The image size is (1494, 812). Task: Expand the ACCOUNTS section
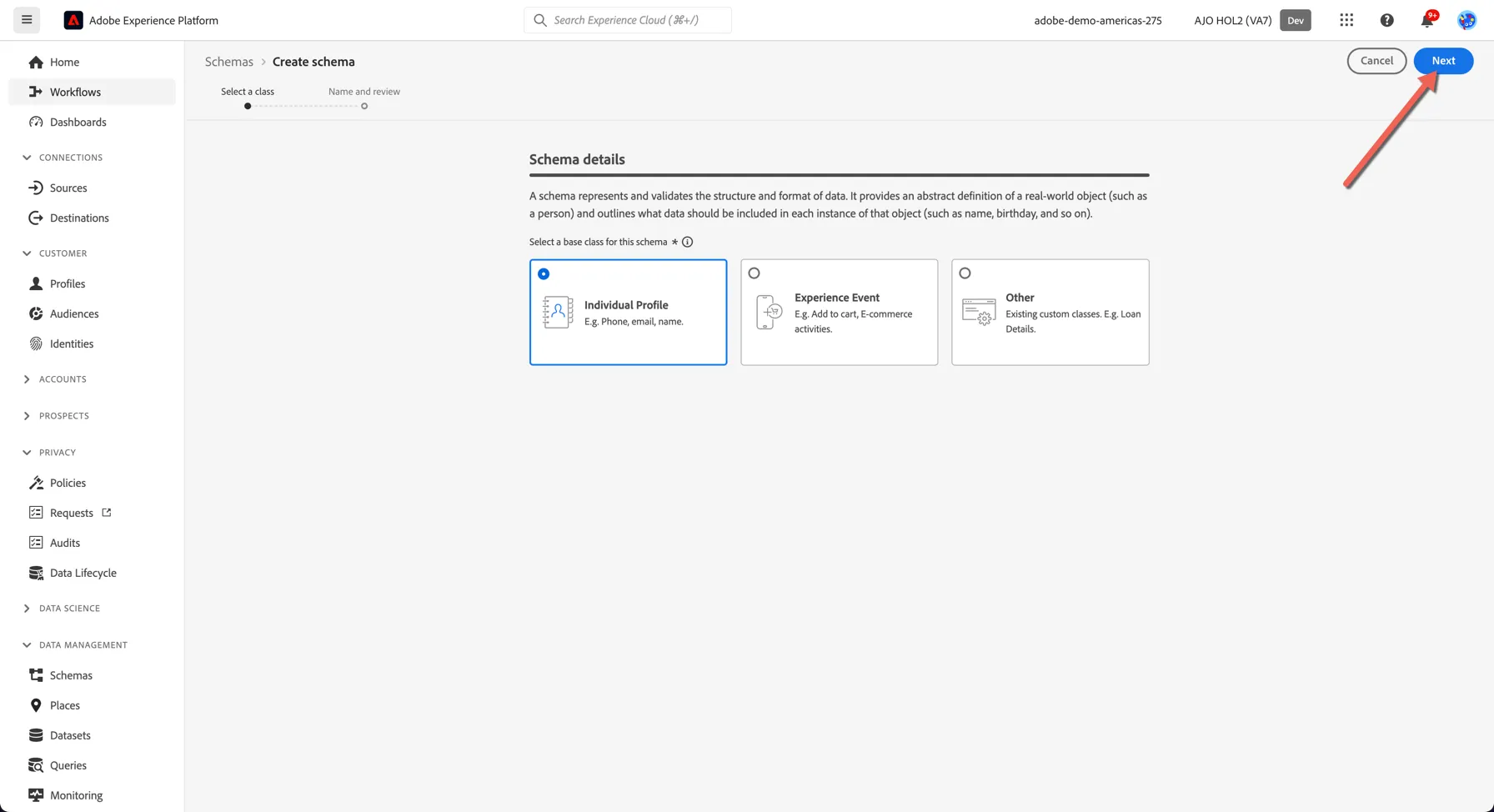27,379
